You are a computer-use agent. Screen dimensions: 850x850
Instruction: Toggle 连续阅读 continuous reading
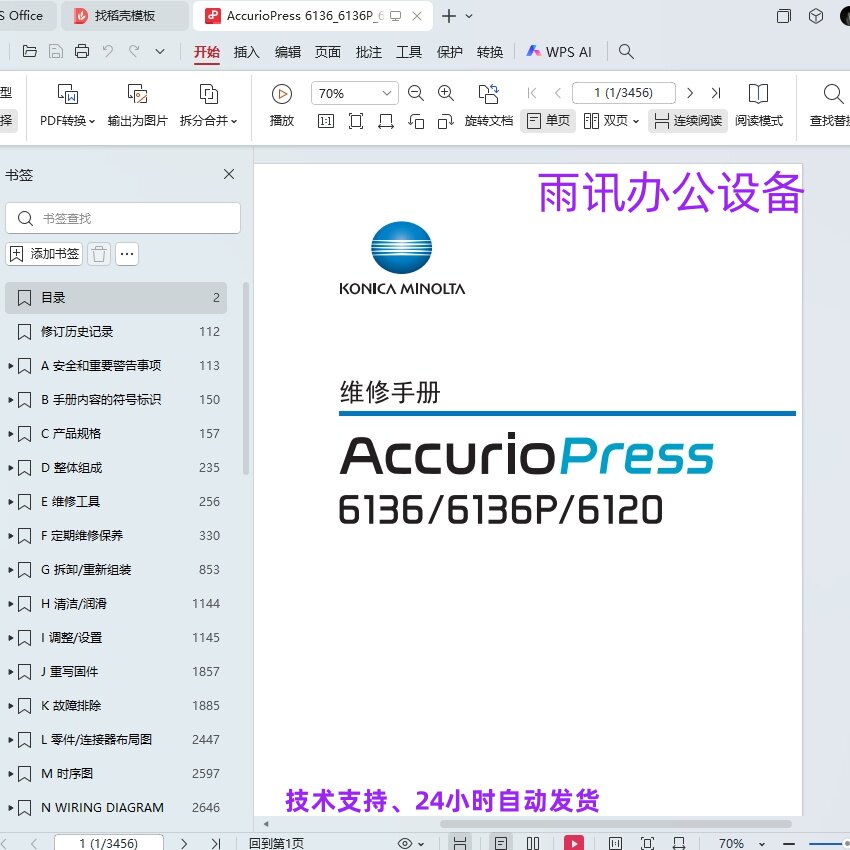click(x=688, y=121)
